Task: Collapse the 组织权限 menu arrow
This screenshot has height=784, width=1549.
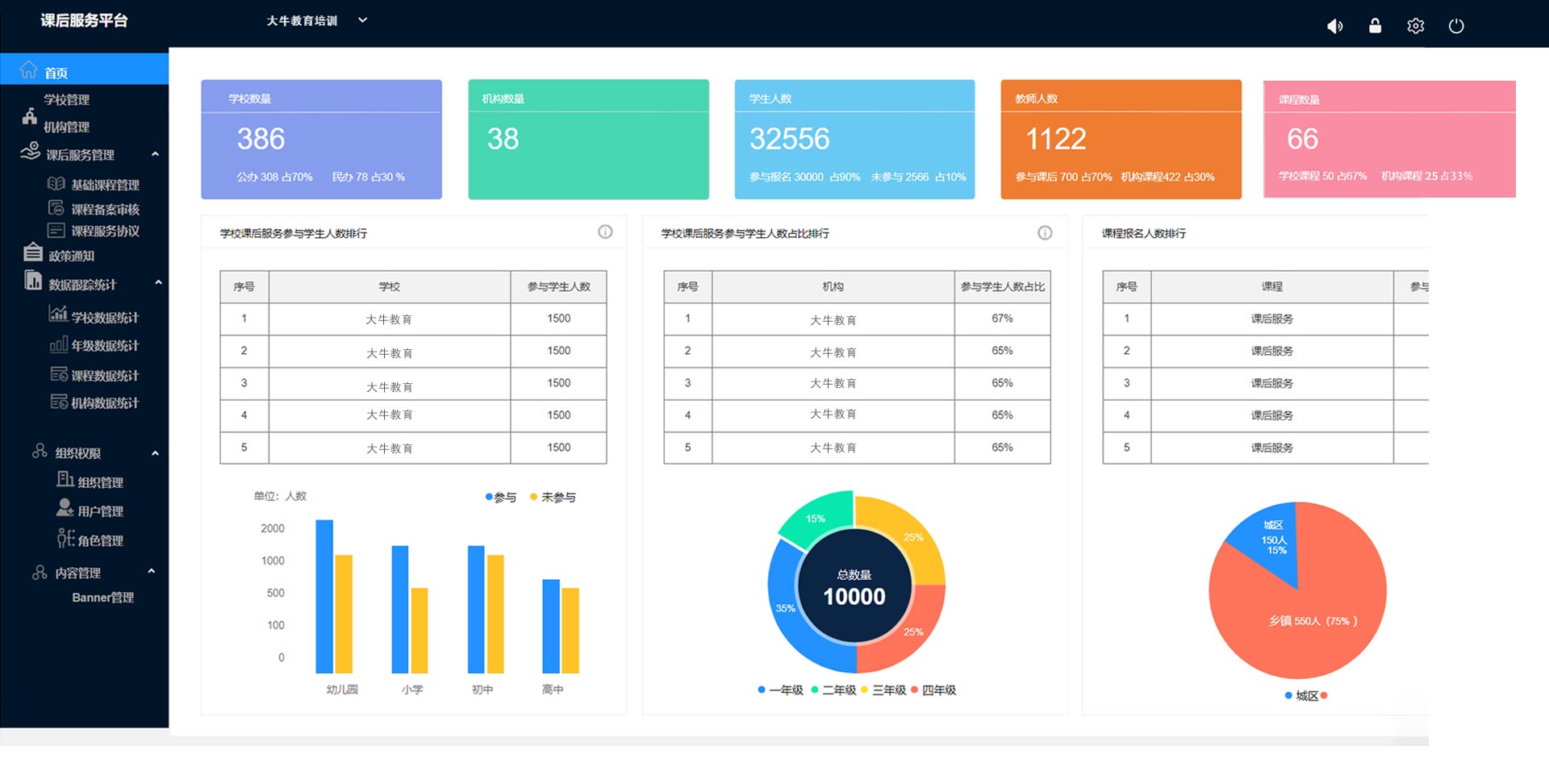Action: click(155, 453)
